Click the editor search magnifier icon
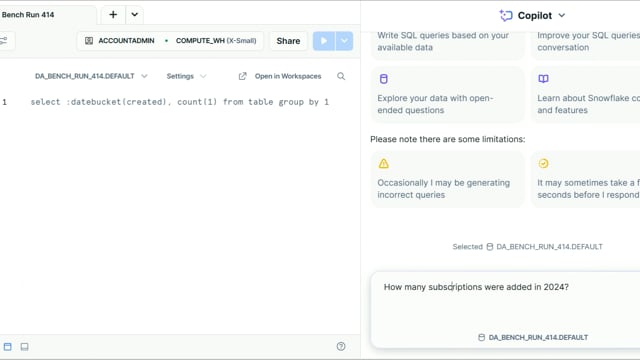640x360 pixels. [x=341, y=76]
